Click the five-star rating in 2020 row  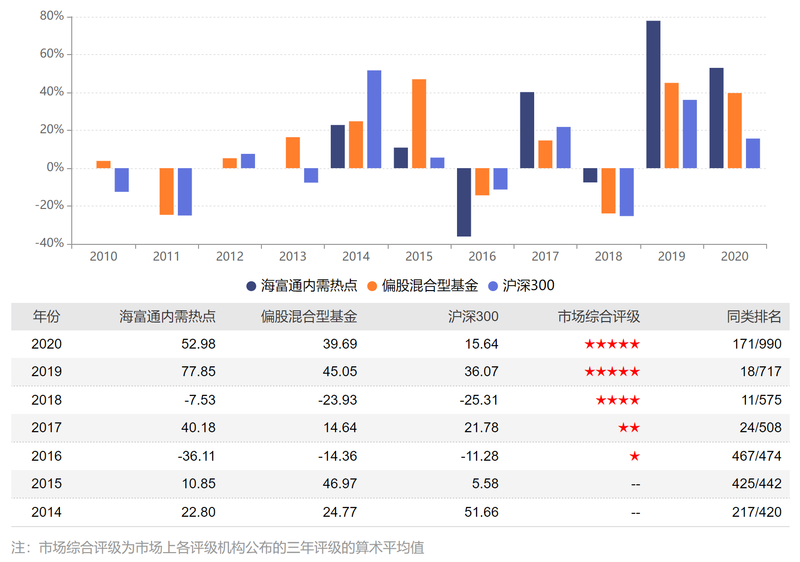click(x=612, y=344)
